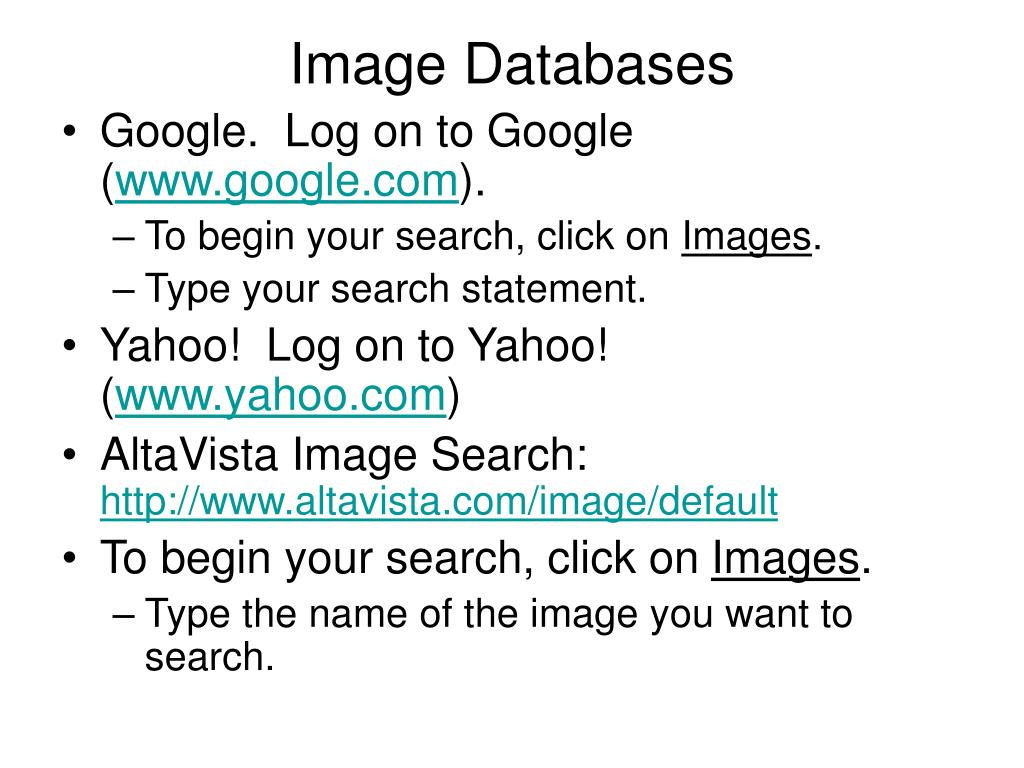Click the word 'Databases' in the title

click(x=599, y=64)
